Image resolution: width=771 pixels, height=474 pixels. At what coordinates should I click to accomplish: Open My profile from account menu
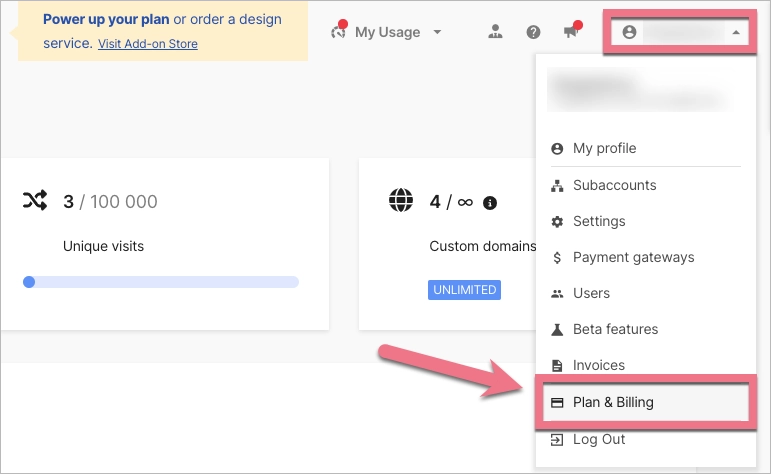pyautogui.click(x=604, y=148)
